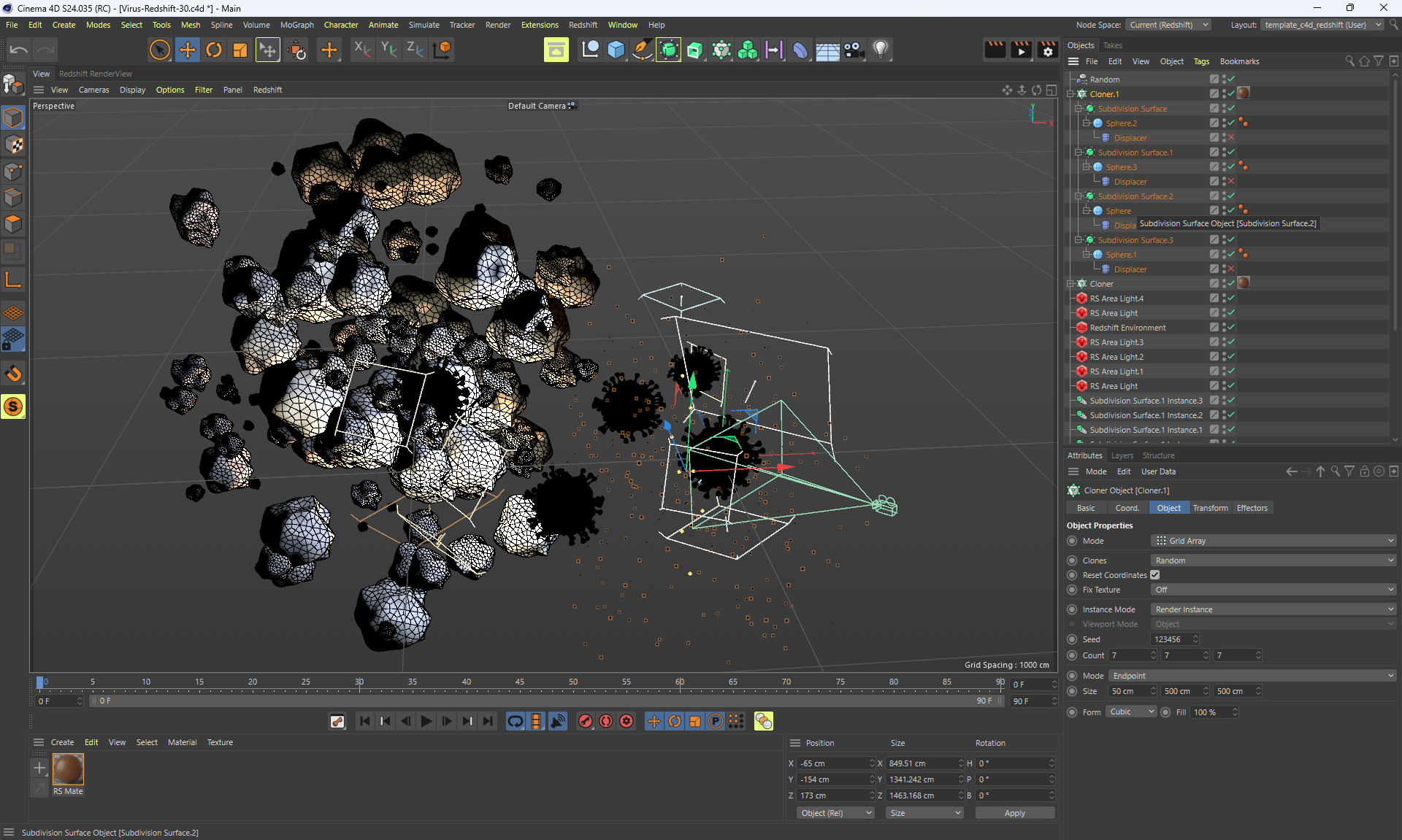
Task: Switch to the Effectors tab
Action: point(1252,508)
